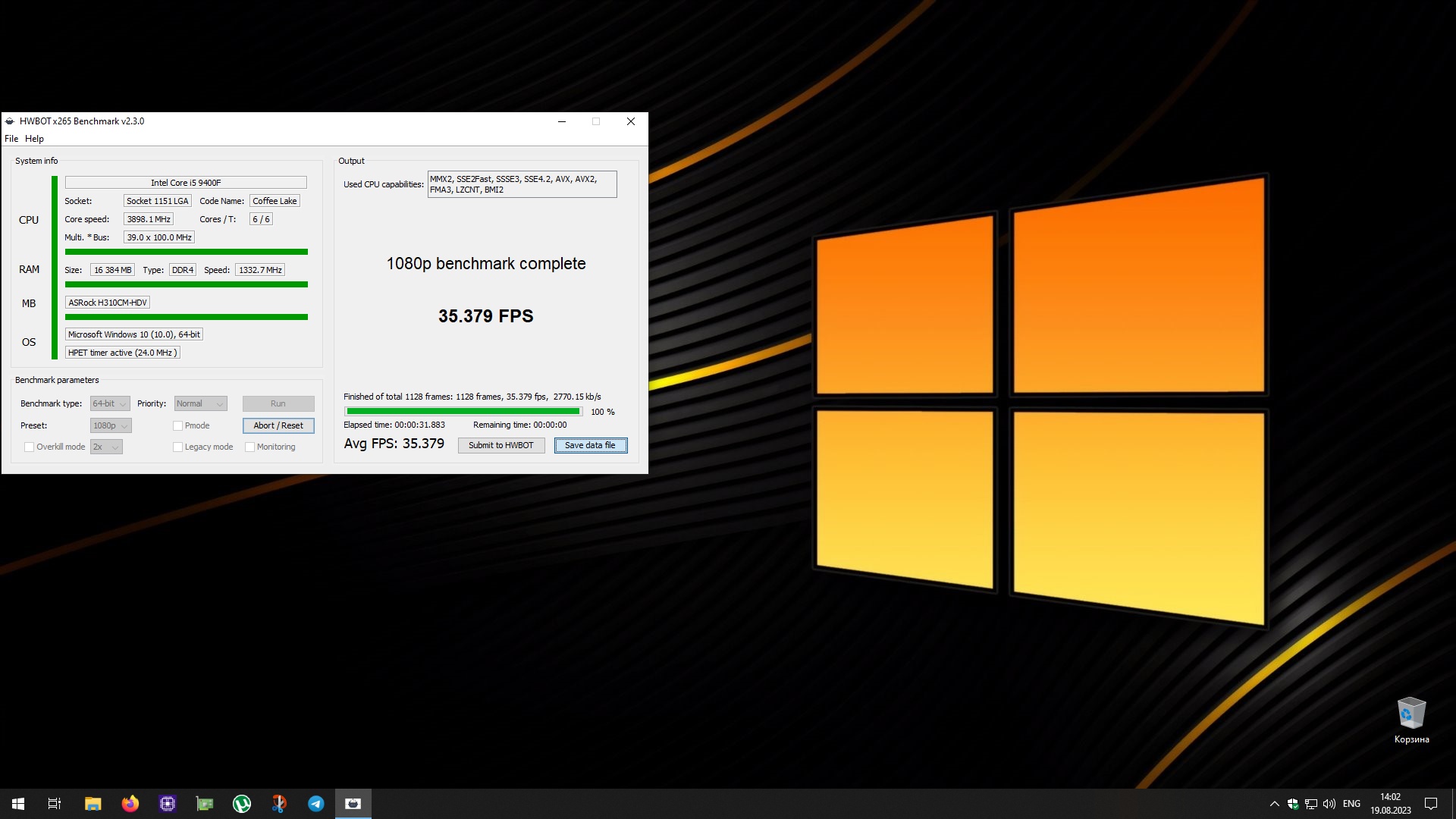Image resolution: width=1456 pixels, height=819 pixels.
Task: Open the clock and date flyout
Action: pyautogui.click(x=1390, y=804)
